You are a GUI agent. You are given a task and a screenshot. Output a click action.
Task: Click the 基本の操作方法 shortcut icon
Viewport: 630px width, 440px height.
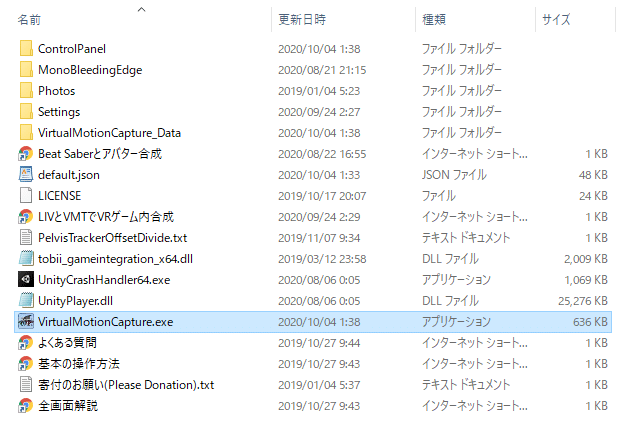pos(26,364)
